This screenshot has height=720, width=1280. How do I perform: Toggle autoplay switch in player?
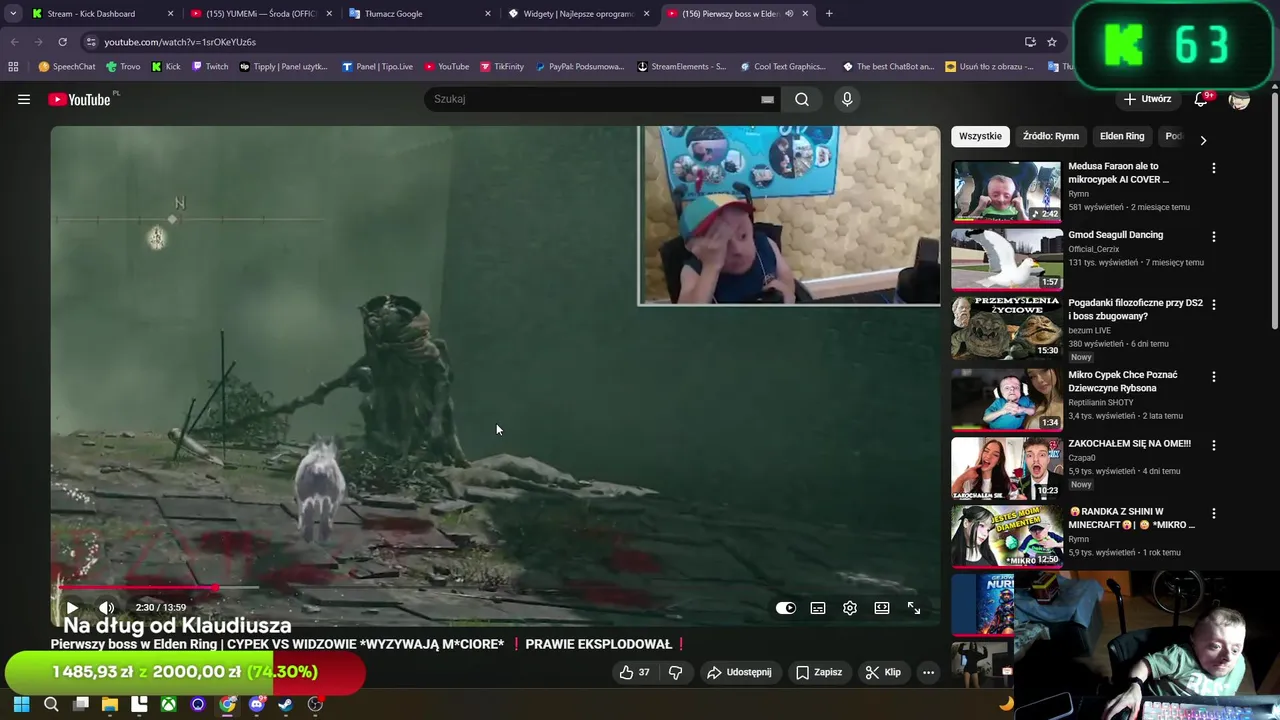point(786,607)
